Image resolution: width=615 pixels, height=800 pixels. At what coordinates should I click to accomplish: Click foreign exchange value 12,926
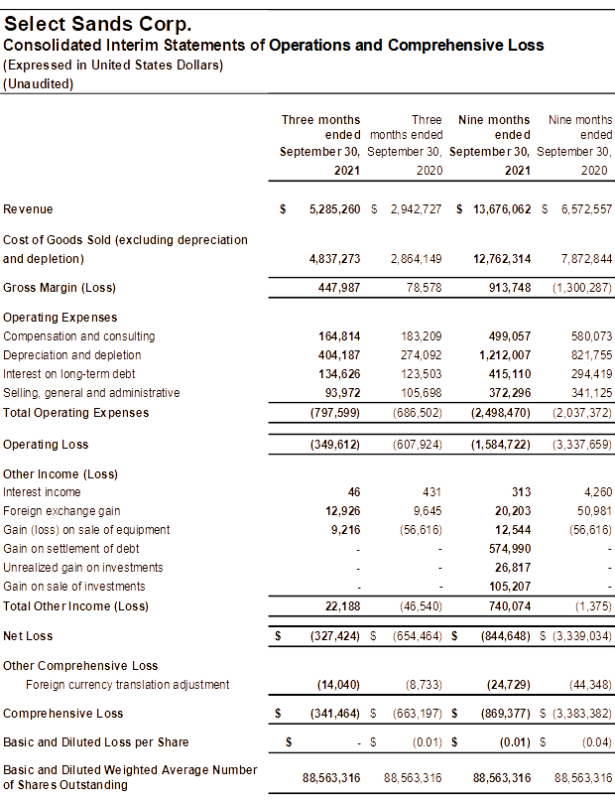342,511
